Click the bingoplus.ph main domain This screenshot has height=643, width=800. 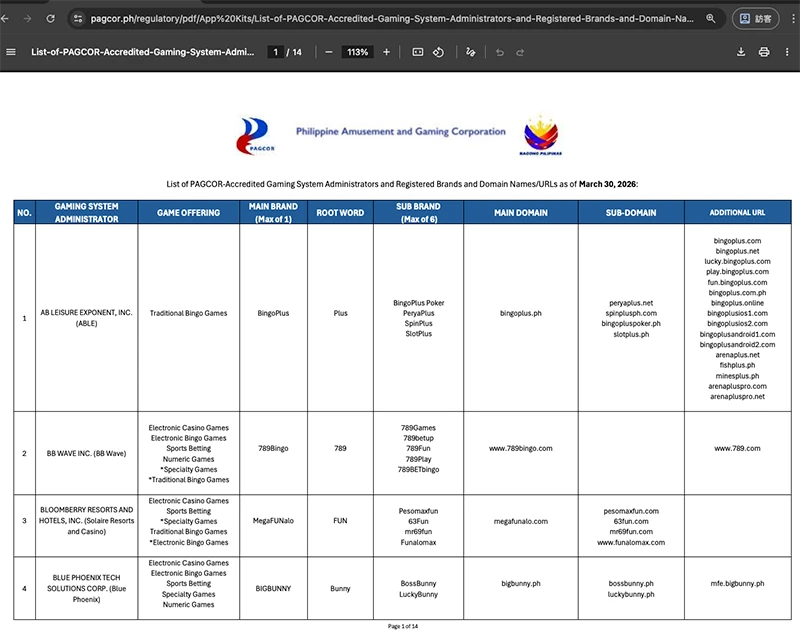(520, 313)
